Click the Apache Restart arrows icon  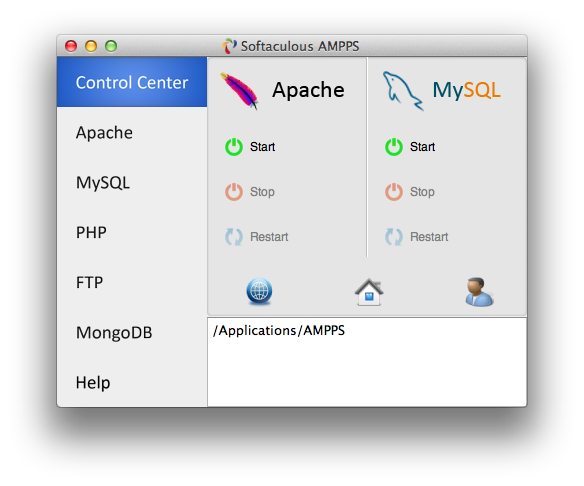tap(234, 236)
